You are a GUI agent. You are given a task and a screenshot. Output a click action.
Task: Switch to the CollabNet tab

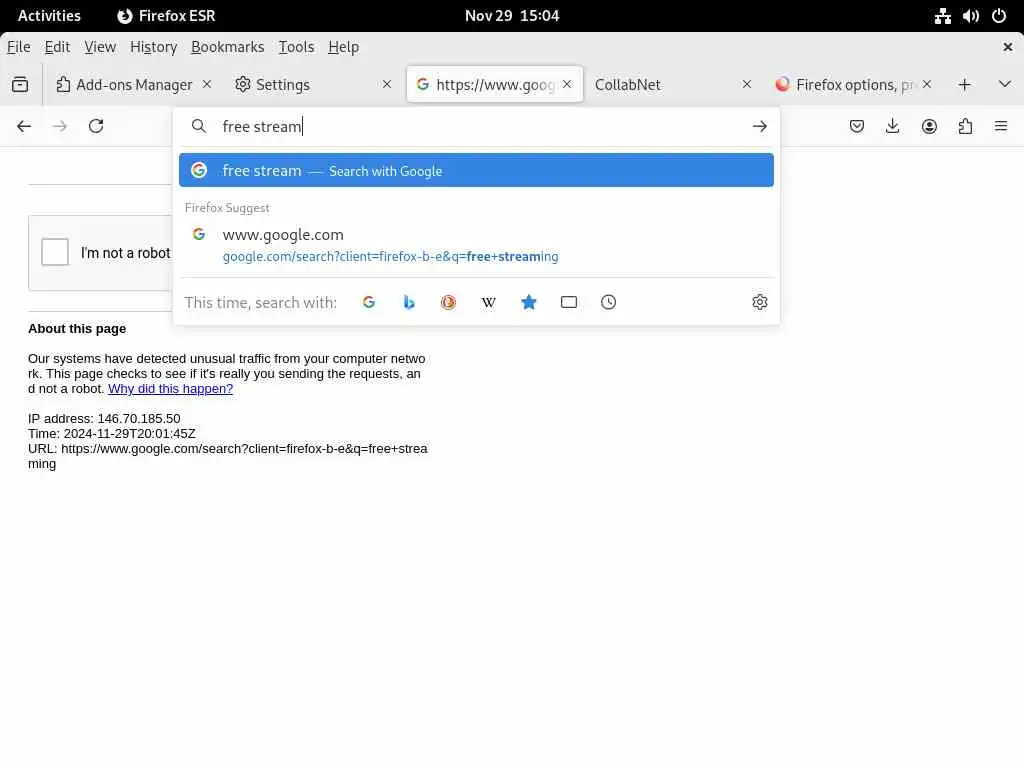coord(673,84)
